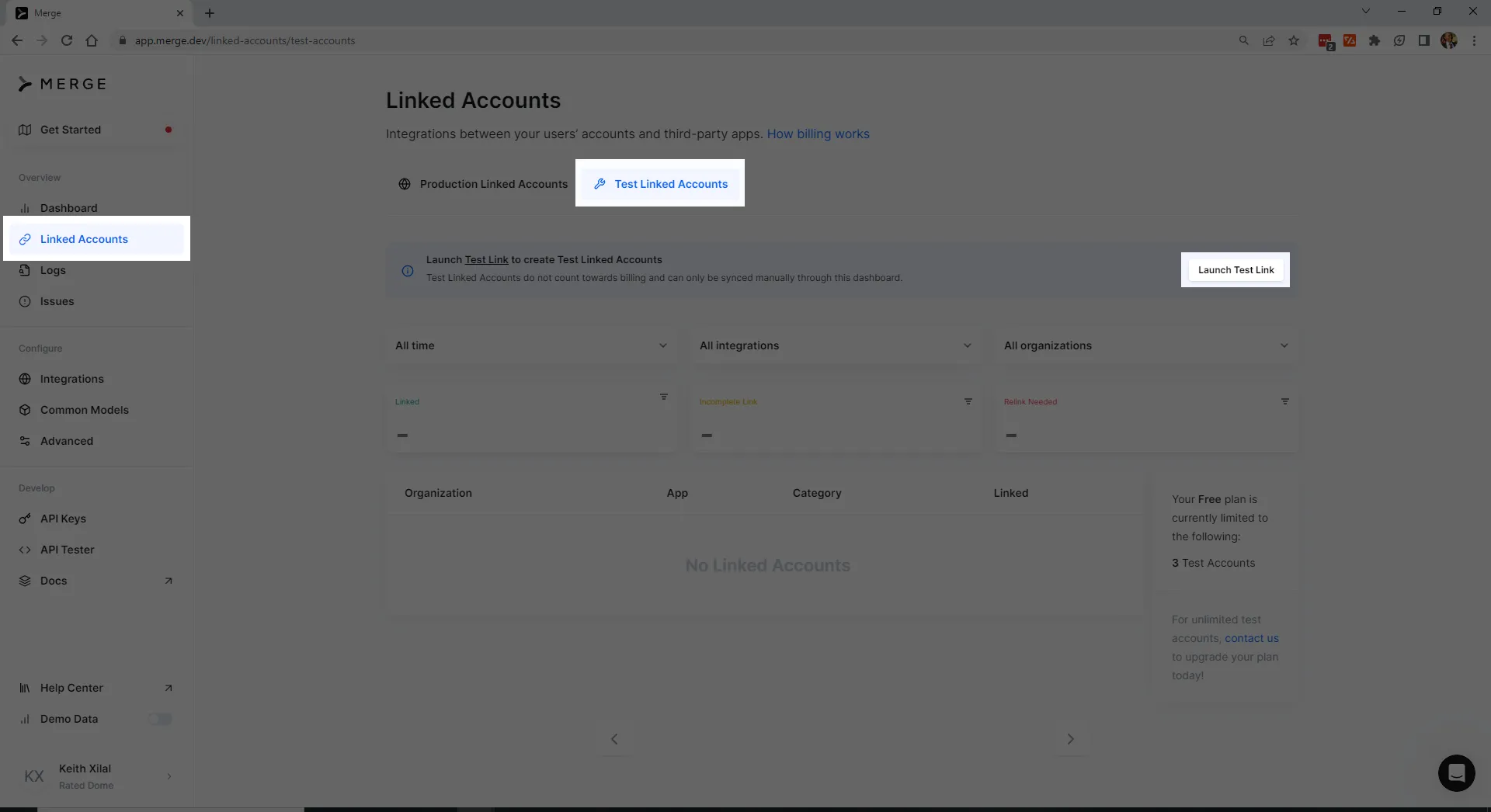Click the address bar URL
1491x812 pixels.
coord(245,40)
